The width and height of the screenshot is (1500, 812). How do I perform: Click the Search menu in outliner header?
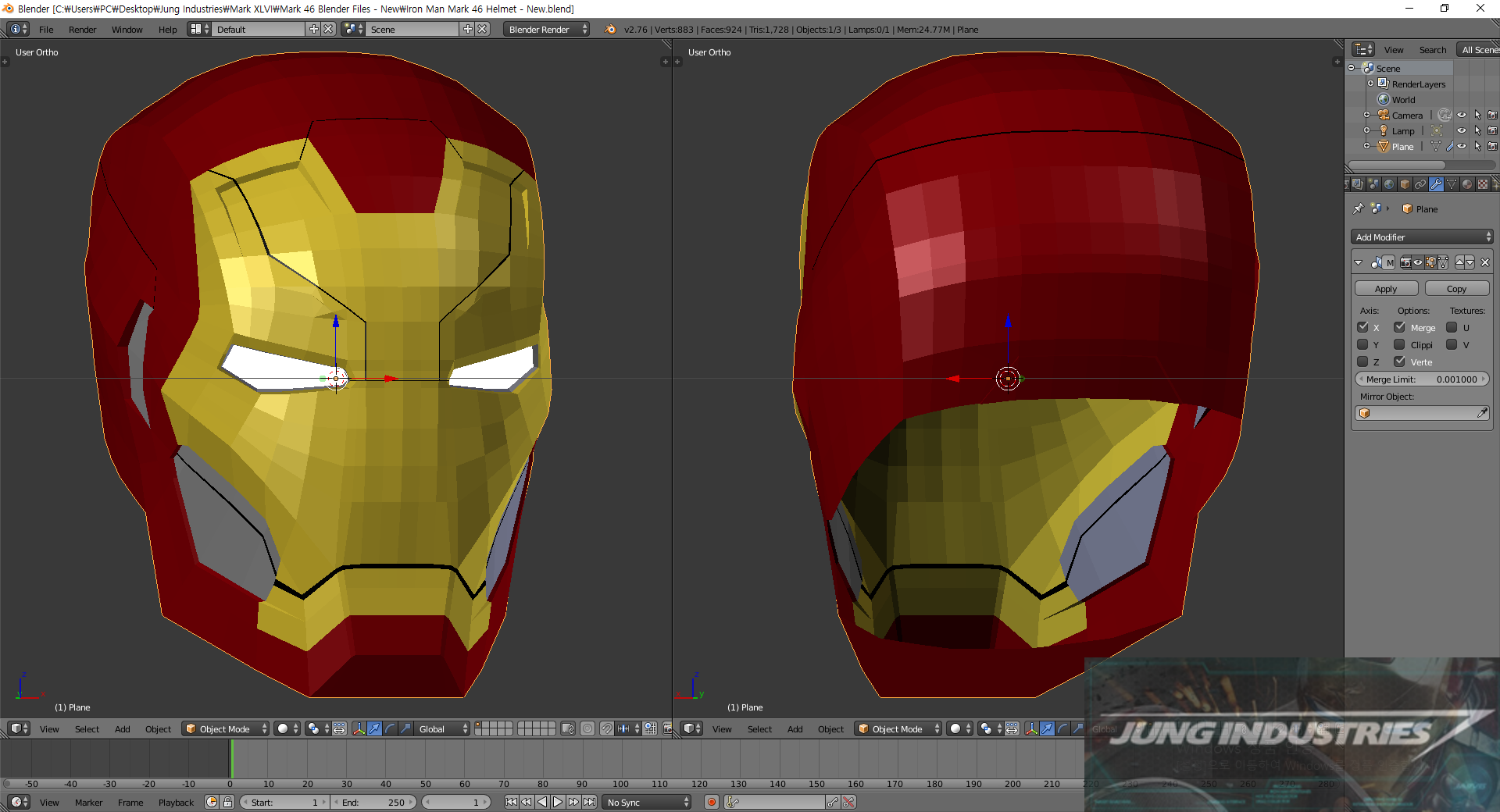pyautogui.click(x=1433, y=49)
